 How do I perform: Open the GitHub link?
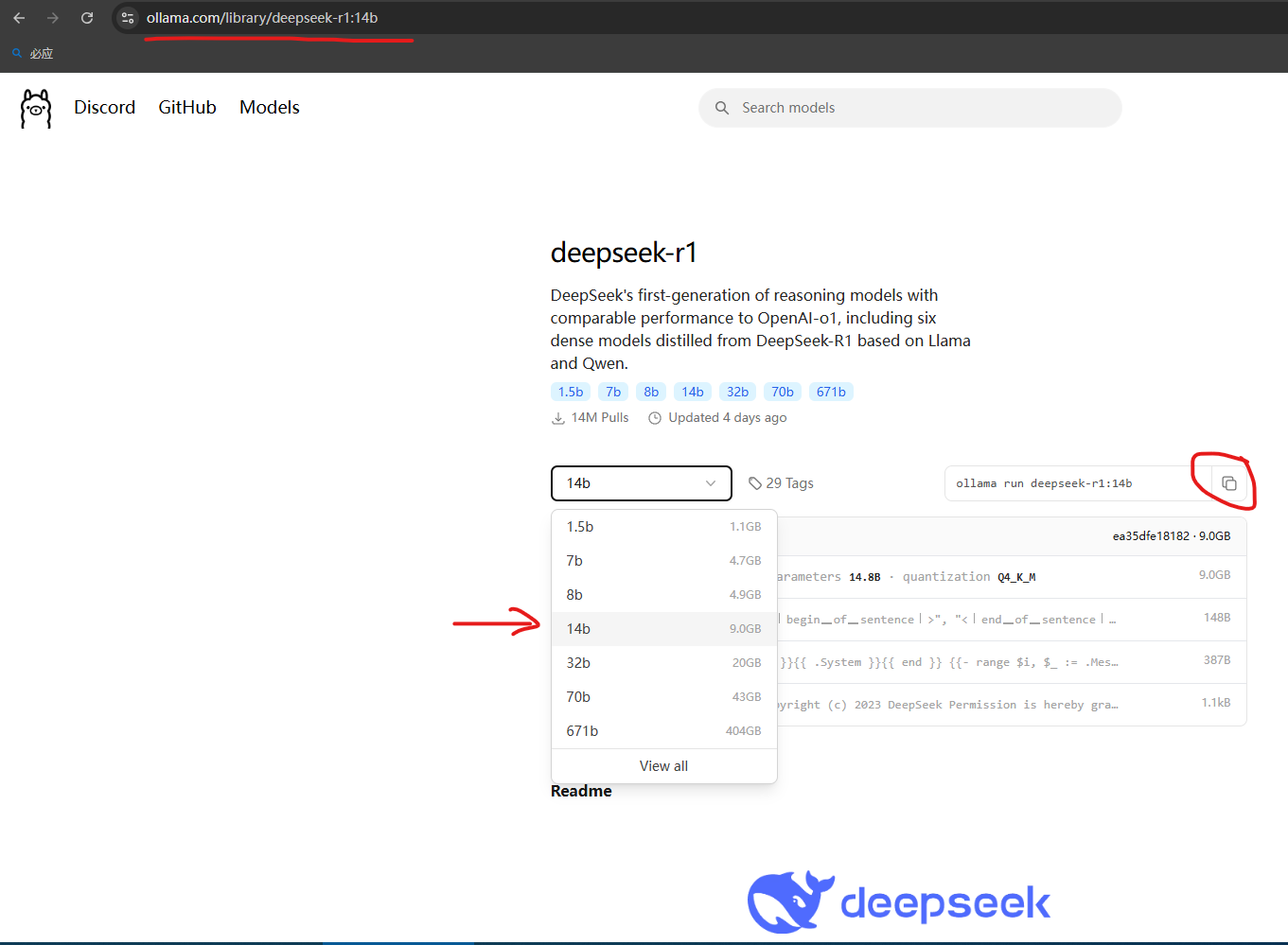pyautogui.click(x=187, y=108)
